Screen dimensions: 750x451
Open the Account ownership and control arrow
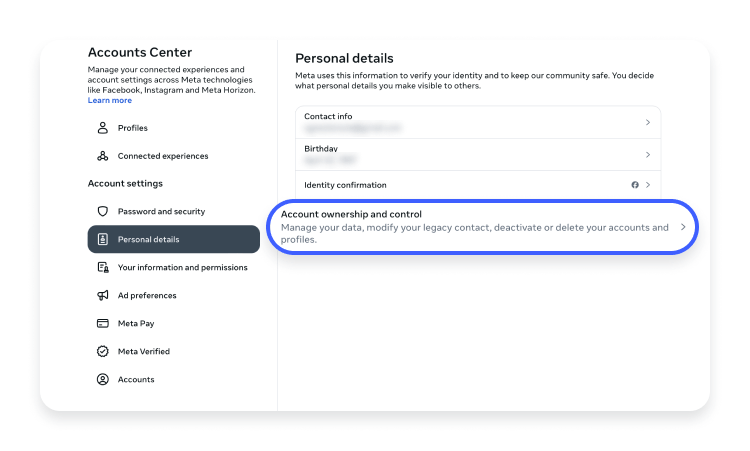pyautogui.click(x=683, y=227)
